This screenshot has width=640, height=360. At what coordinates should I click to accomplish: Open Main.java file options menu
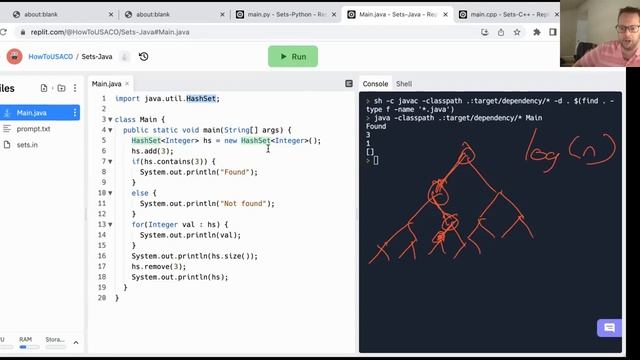75,113
